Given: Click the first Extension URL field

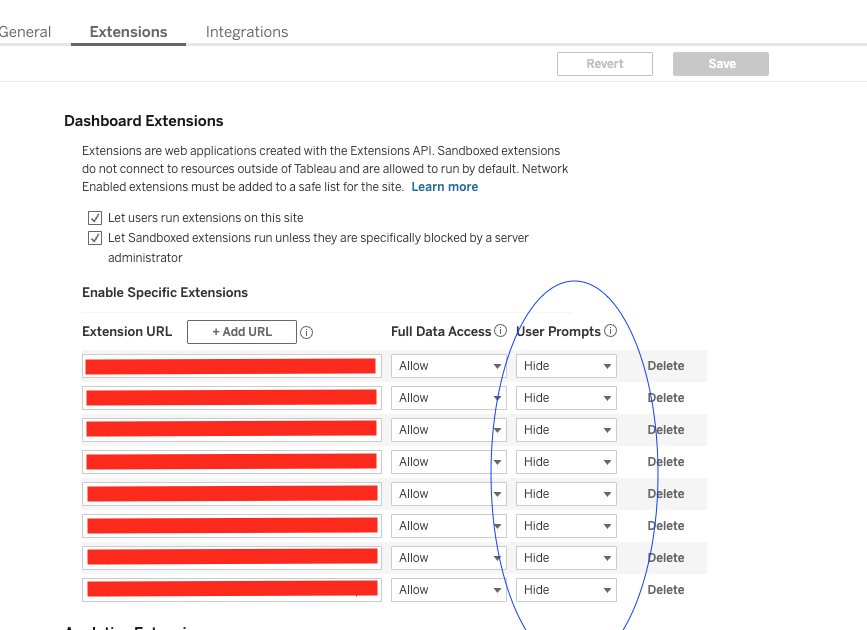Looking at the screenshot, I should [x=231, y=365].
